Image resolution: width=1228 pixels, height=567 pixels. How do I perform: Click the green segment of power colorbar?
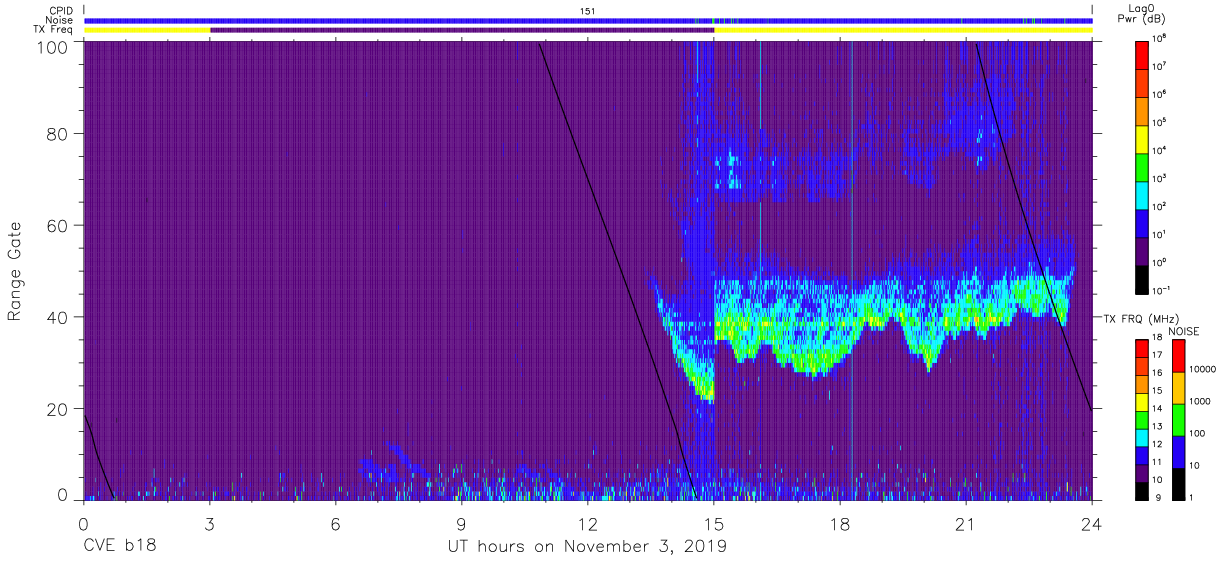1141,166
